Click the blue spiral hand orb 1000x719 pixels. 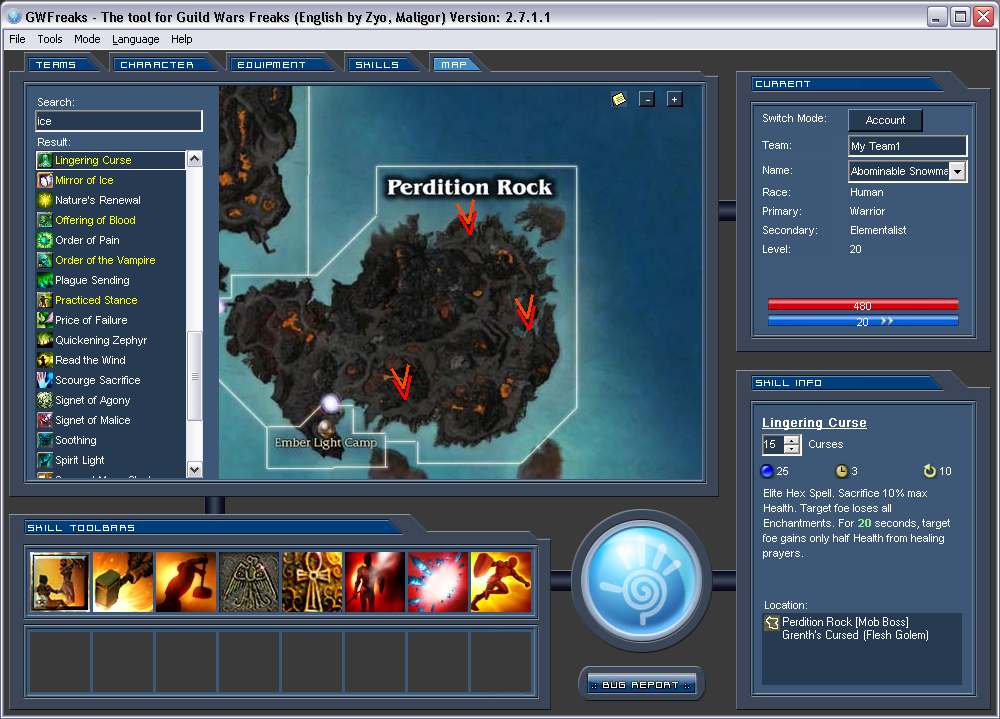point(642,582)
